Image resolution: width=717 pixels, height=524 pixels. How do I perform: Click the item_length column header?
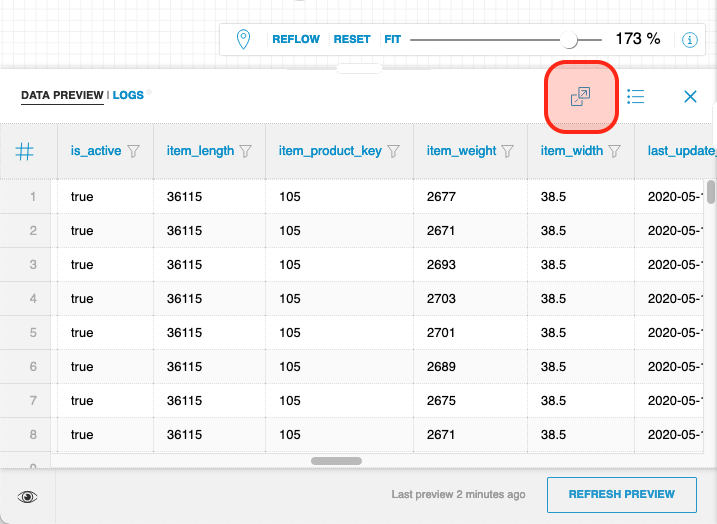[x=200, y=151]
